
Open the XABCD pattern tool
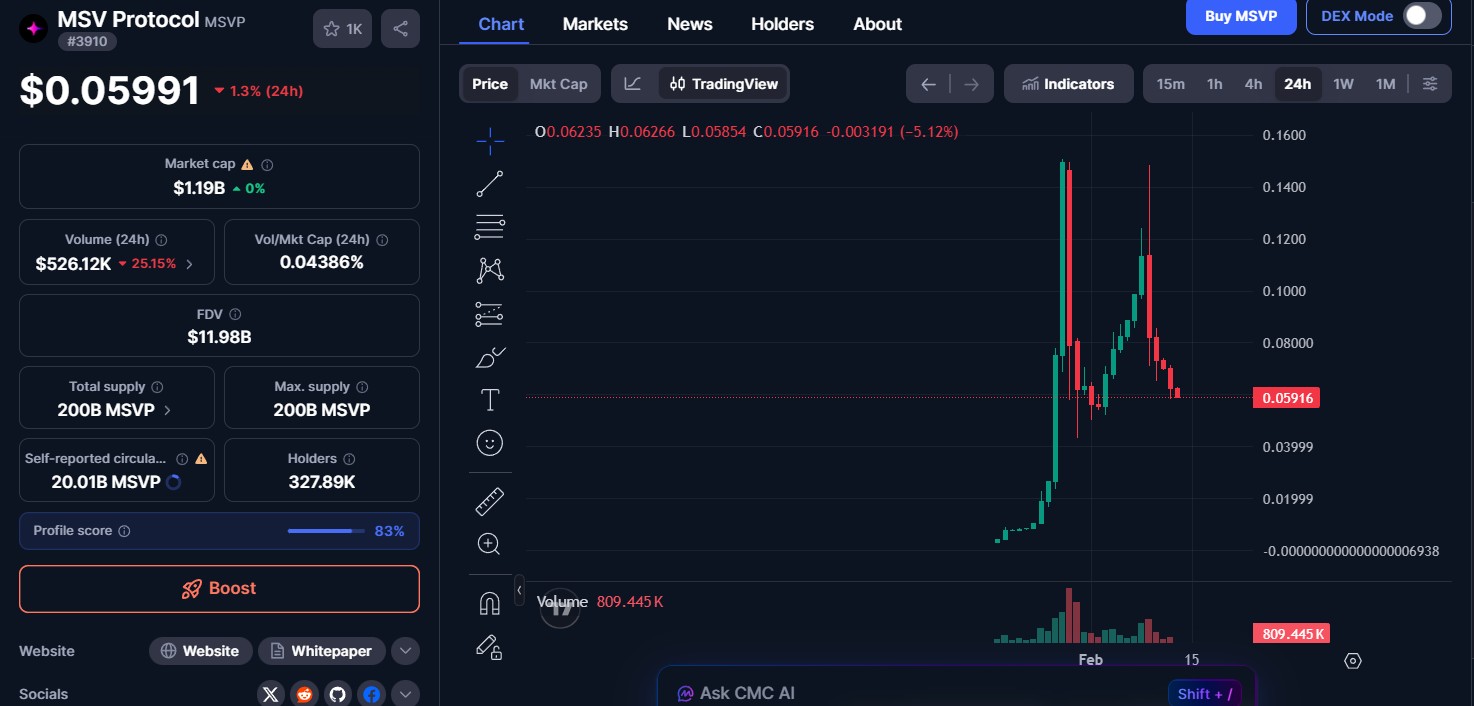[490, 270]
